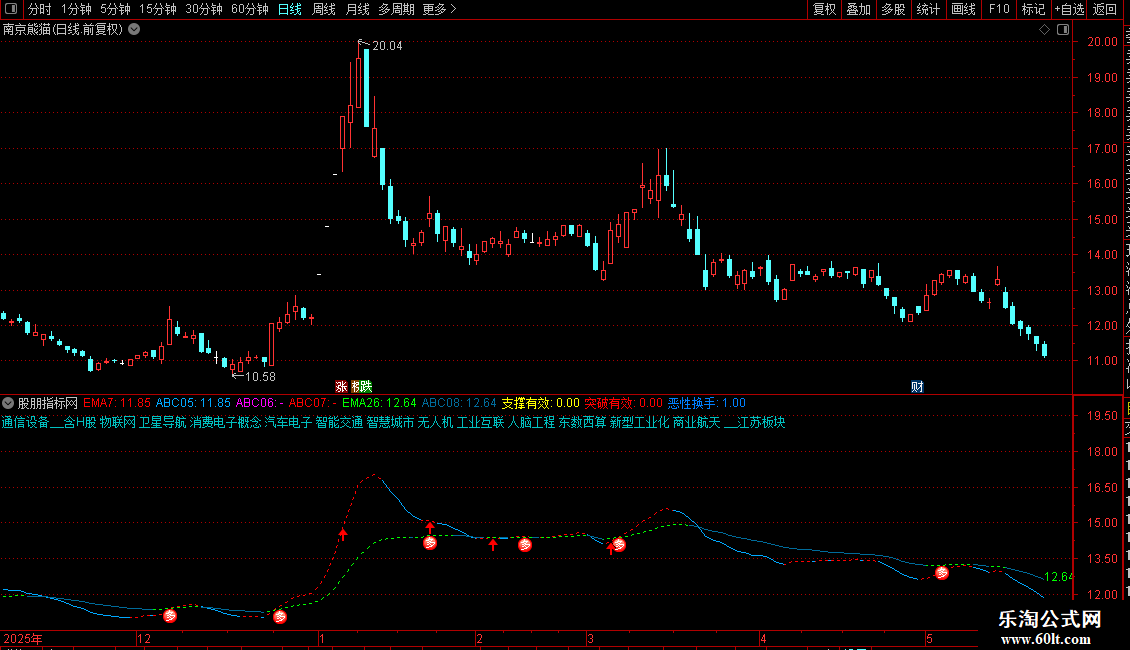Click the signal icon near the 12 month label
Viewport: 1130px width, 650px height.
[170, 615]
